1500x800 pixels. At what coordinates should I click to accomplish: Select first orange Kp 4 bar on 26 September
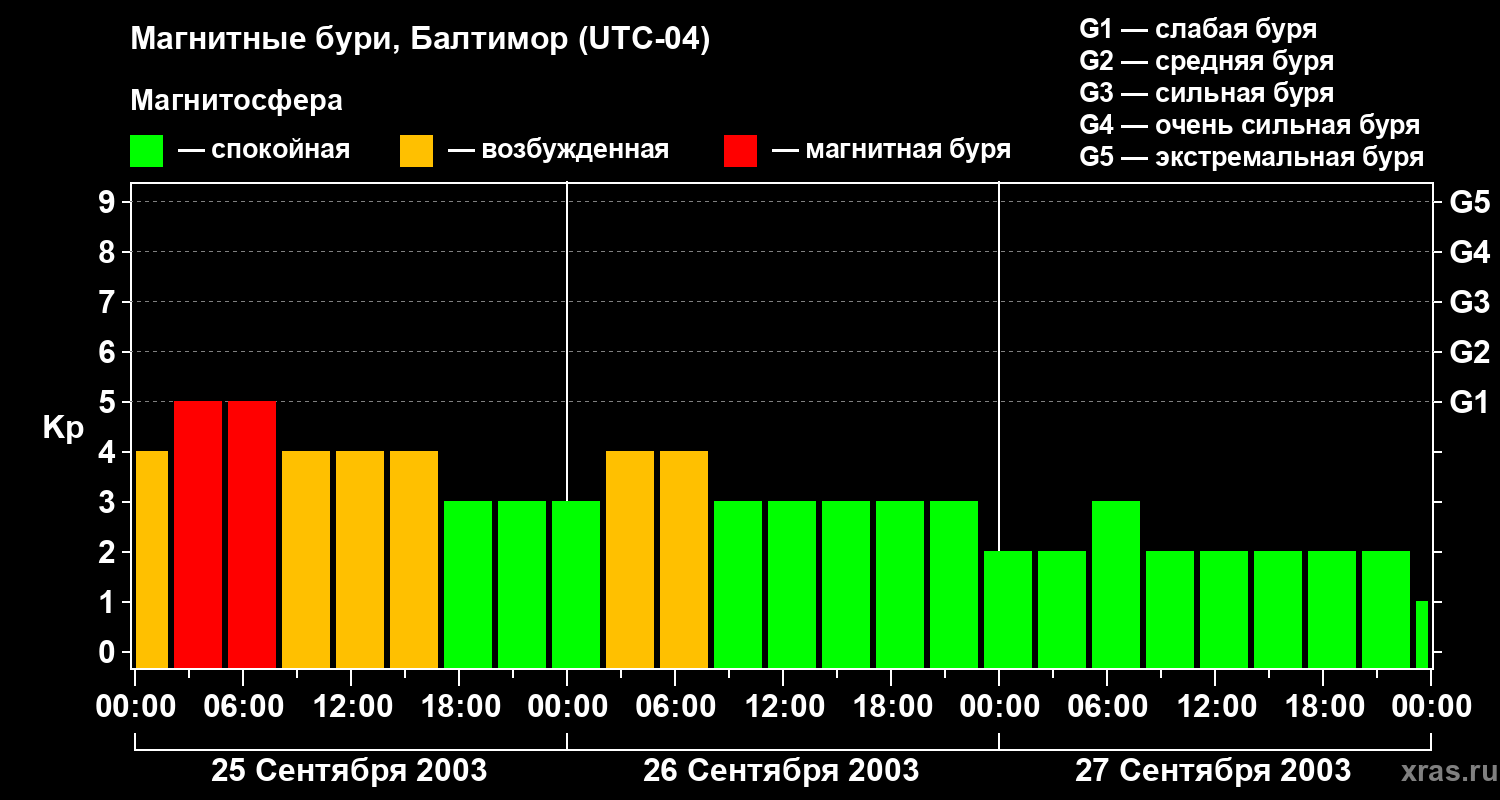(630, 559)
